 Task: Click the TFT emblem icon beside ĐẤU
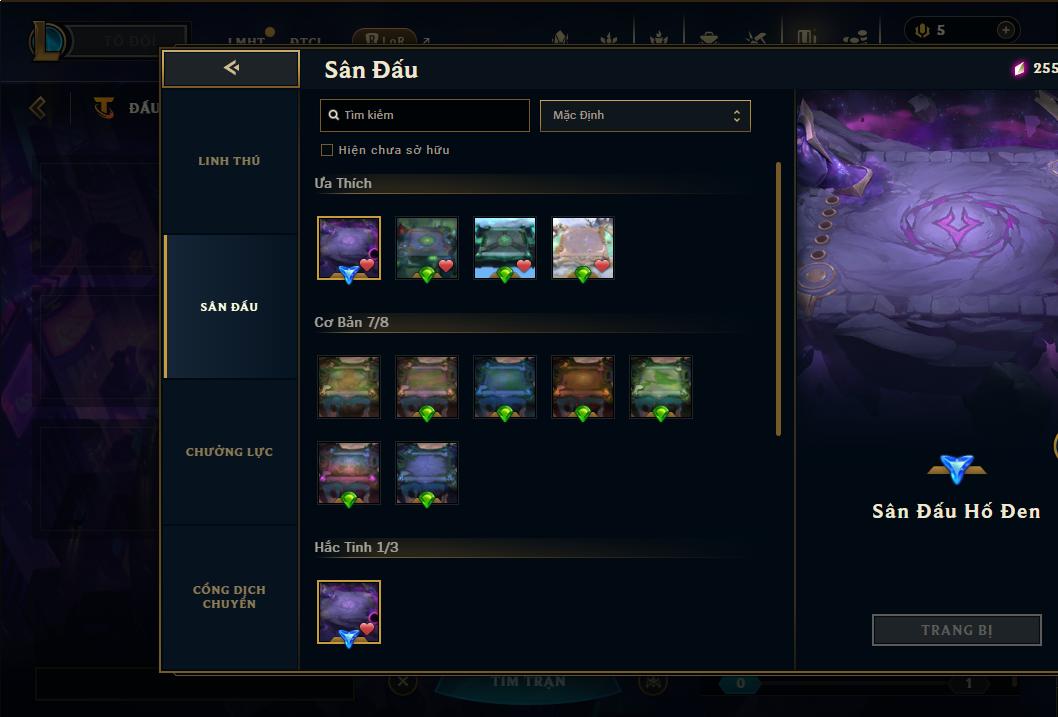tap(104, 107)
